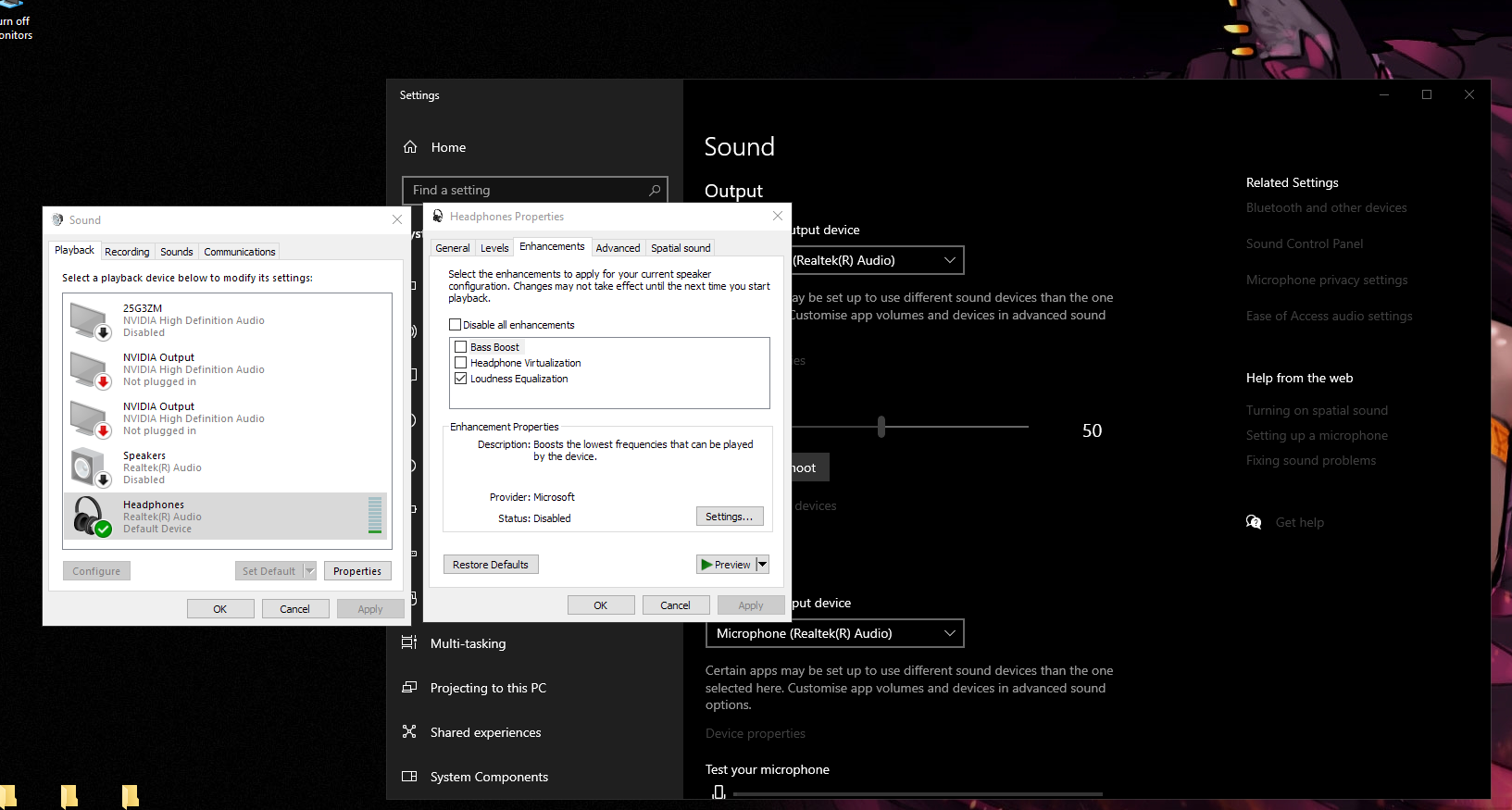Open Fixing sound problems help link
1512x810 pixels.
coord(1311,460)
